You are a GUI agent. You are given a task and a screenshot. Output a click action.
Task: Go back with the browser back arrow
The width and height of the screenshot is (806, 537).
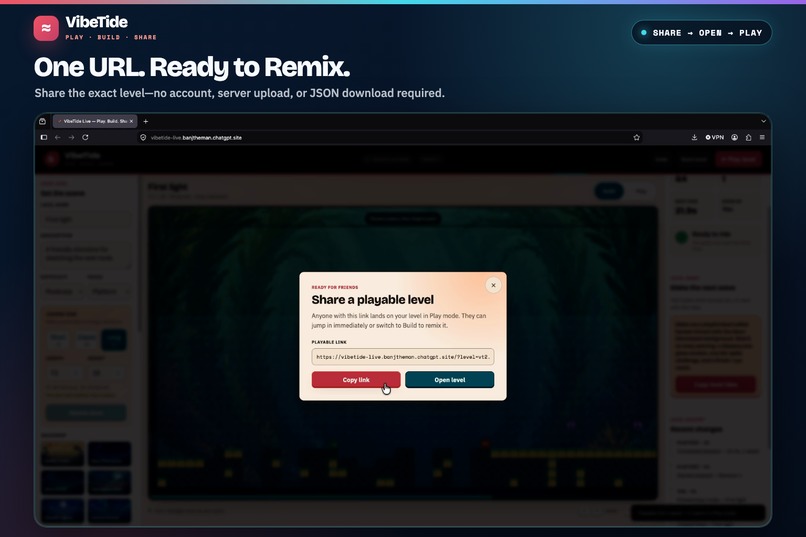coord(58,137)
